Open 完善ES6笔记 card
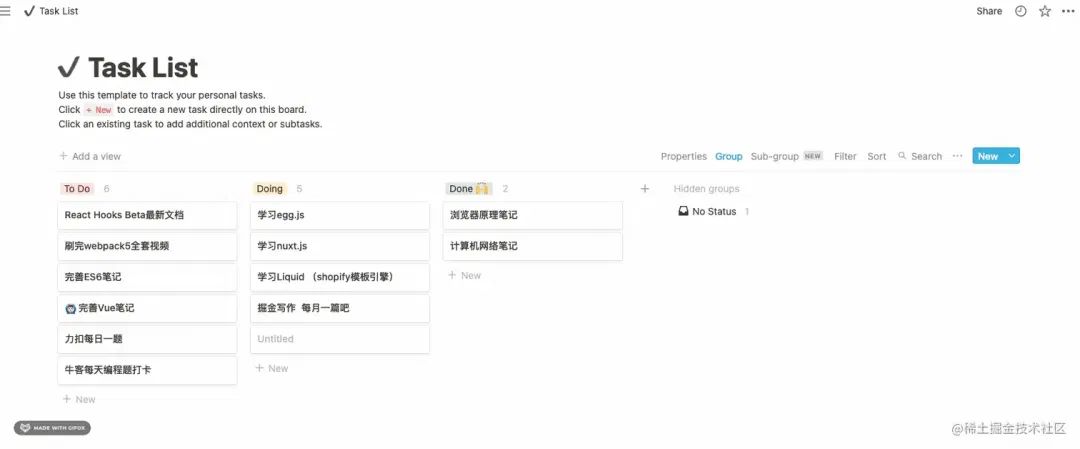This screenshot has height=449, width=1080. pos(148,278)
